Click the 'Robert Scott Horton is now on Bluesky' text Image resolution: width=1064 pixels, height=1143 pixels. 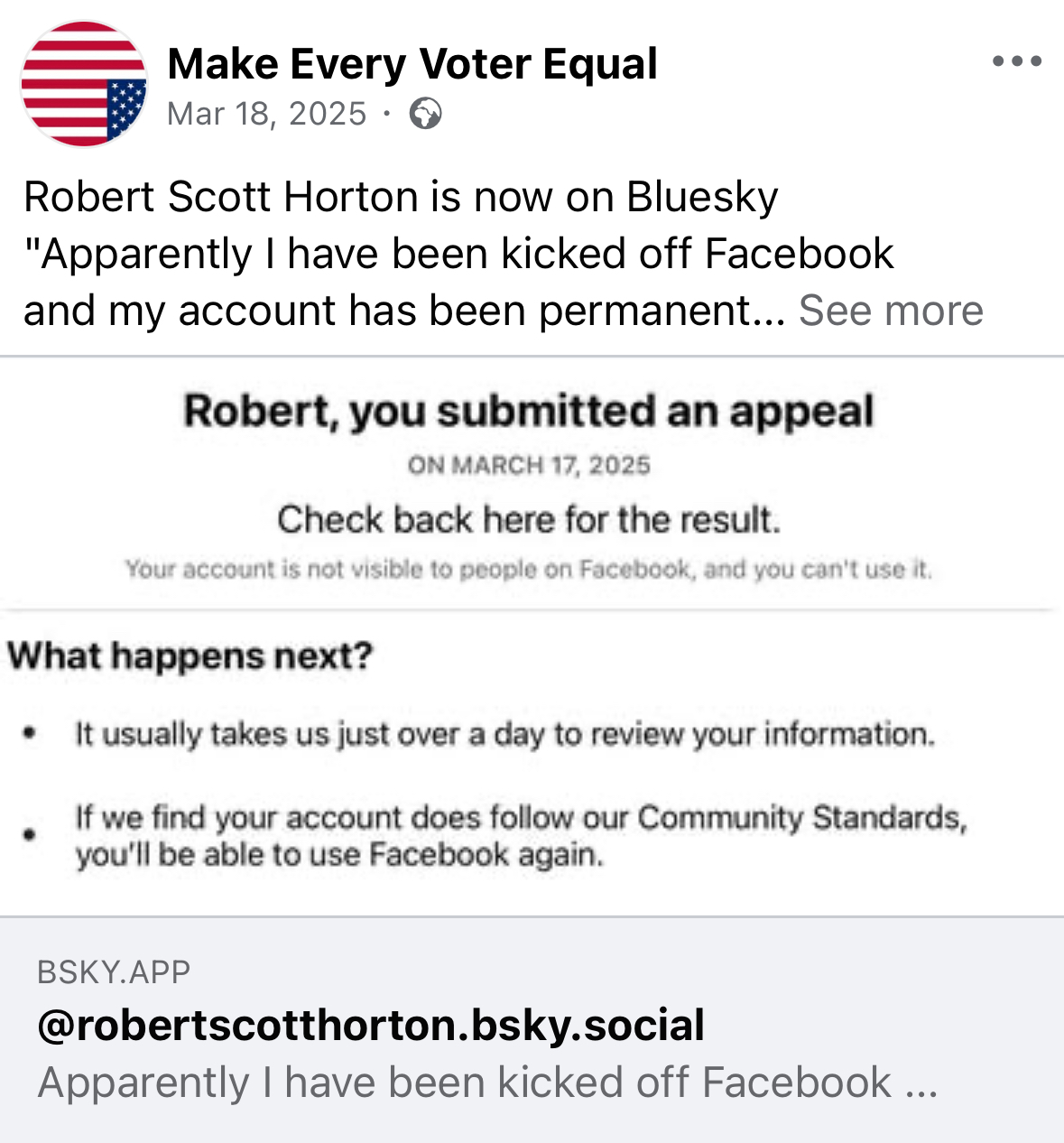click(x=401, y=197)
